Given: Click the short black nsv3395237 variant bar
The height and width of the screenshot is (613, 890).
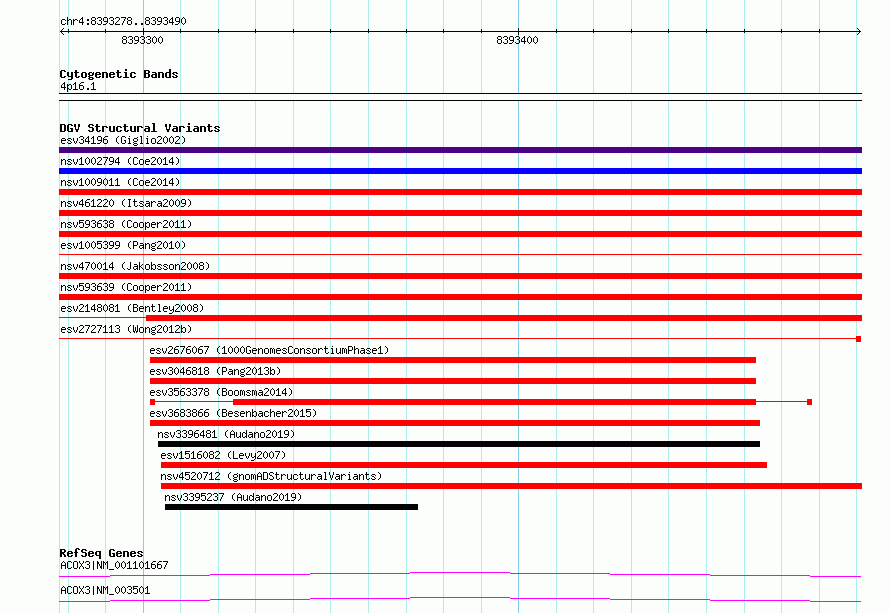Looking at the screenshot, I should 291,507.
